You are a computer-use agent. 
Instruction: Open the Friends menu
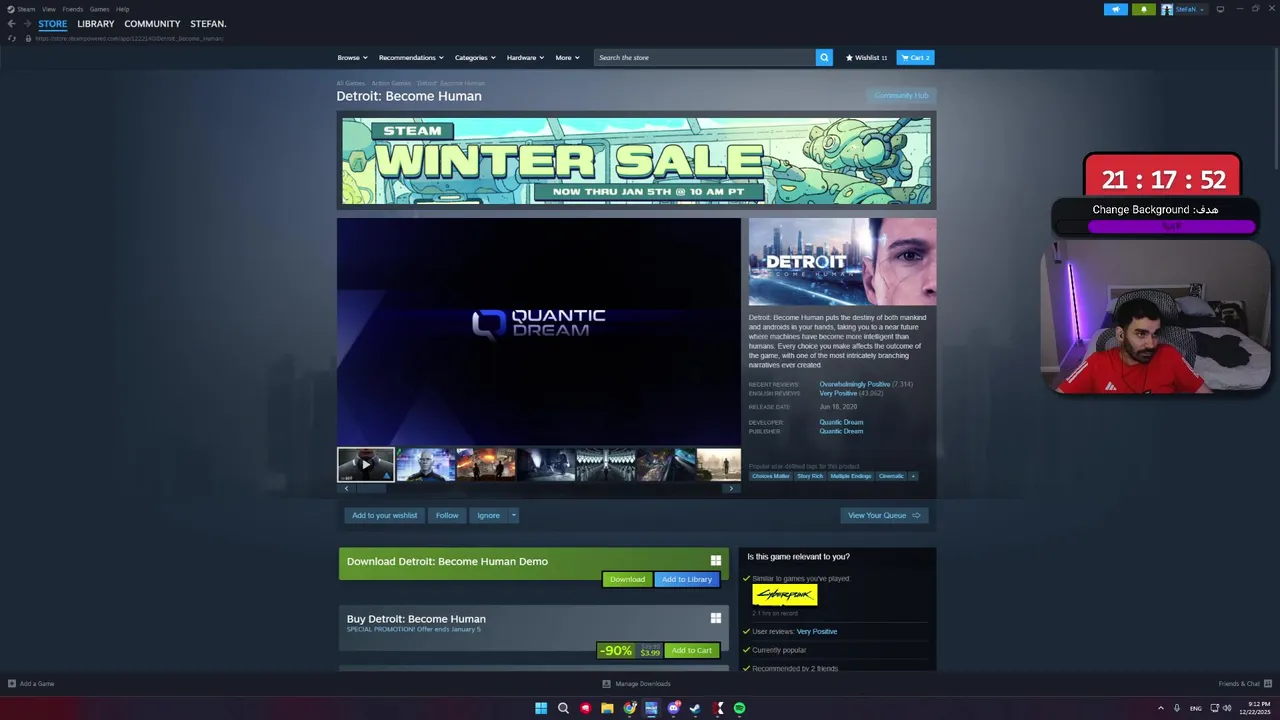coord(73,9)
